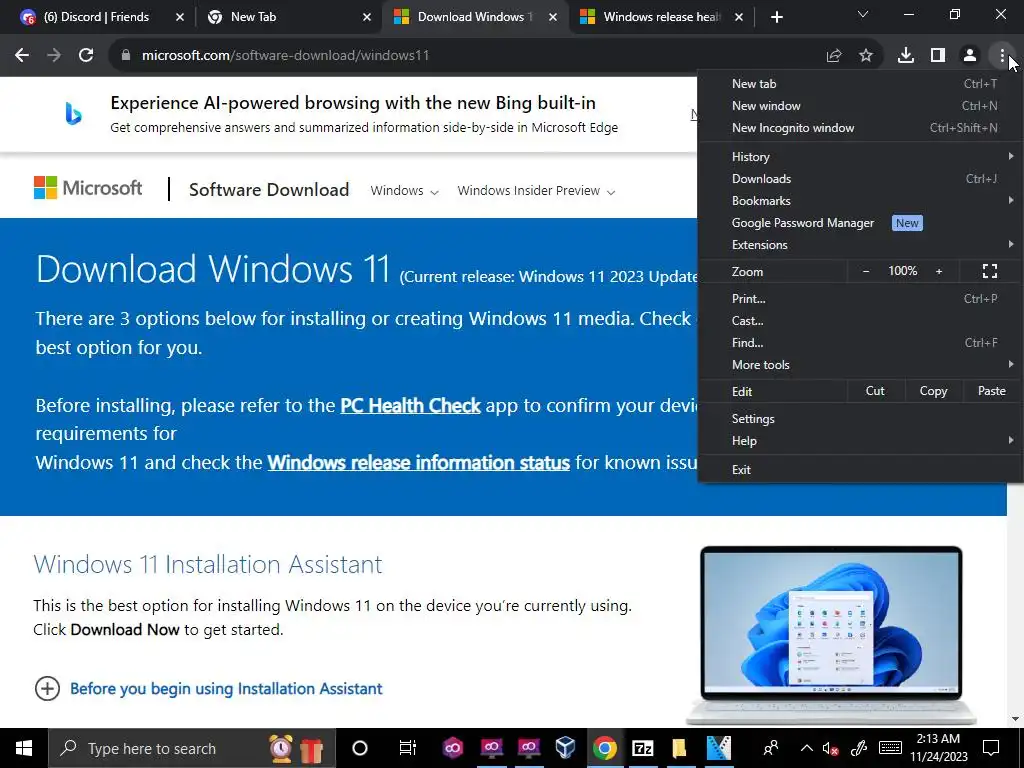
Task: Expand Windows Insider Preview dropdown
Action: pyautogui.click(x=536, y=191)
